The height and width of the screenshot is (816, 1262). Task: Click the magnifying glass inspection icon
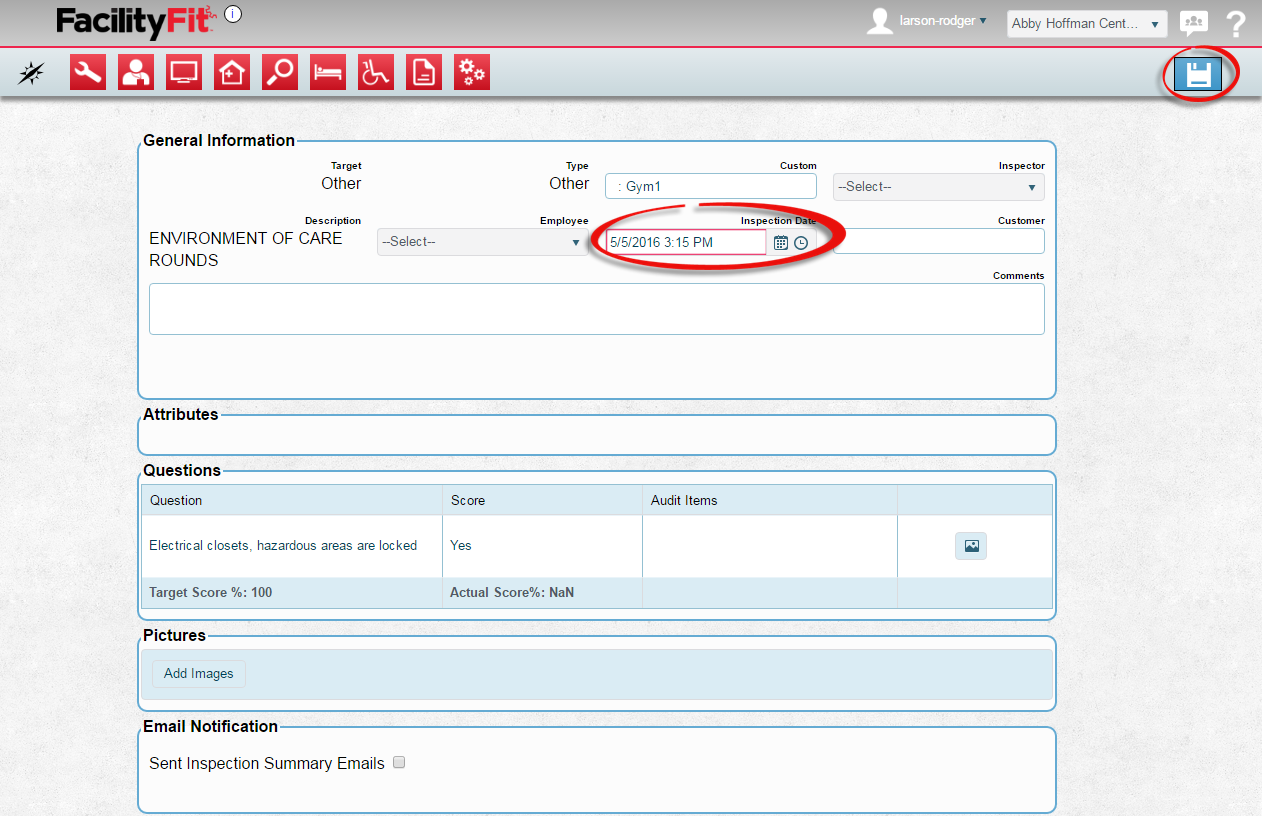click(280, 73)
